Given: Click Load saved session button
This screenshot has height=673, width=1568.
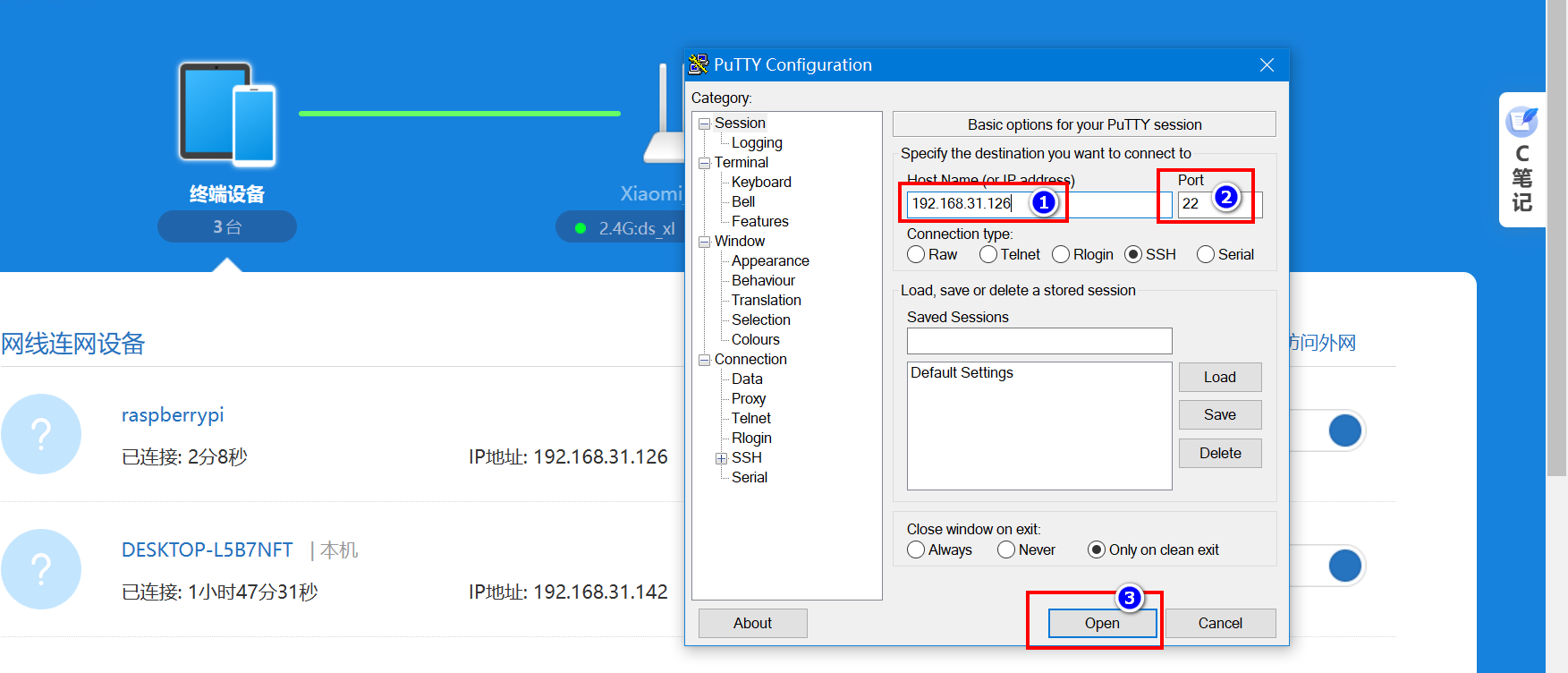Looking at the screenshot, I should pyautogui.click(x=1220, y=377).
